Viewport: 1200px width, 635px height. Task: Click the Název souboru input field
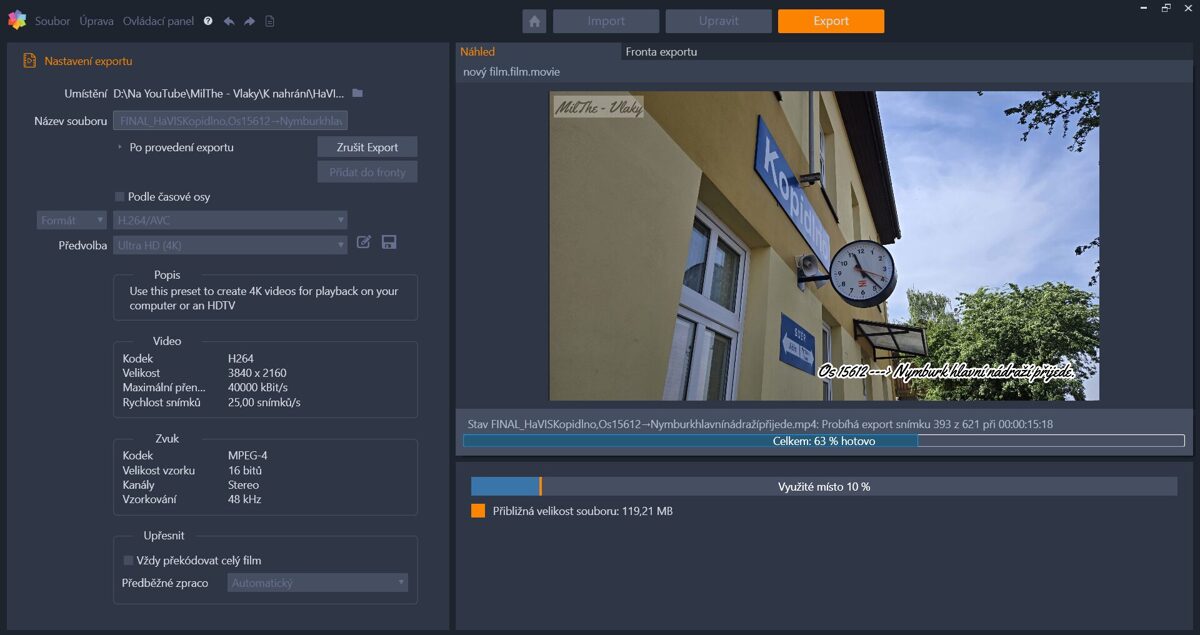click(230, 121)
